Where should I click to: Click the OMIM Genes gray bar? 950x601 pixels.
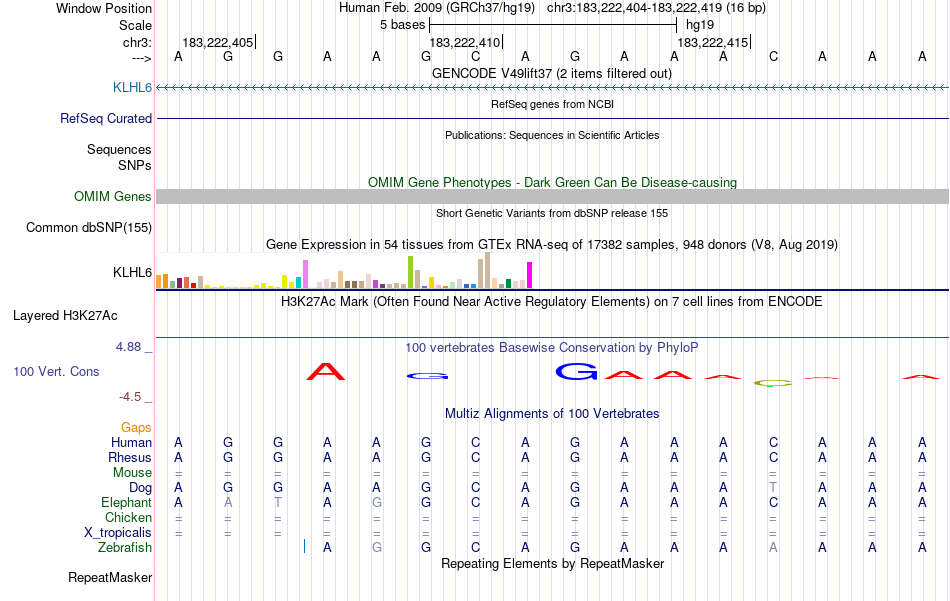click(x=552, y=196)
